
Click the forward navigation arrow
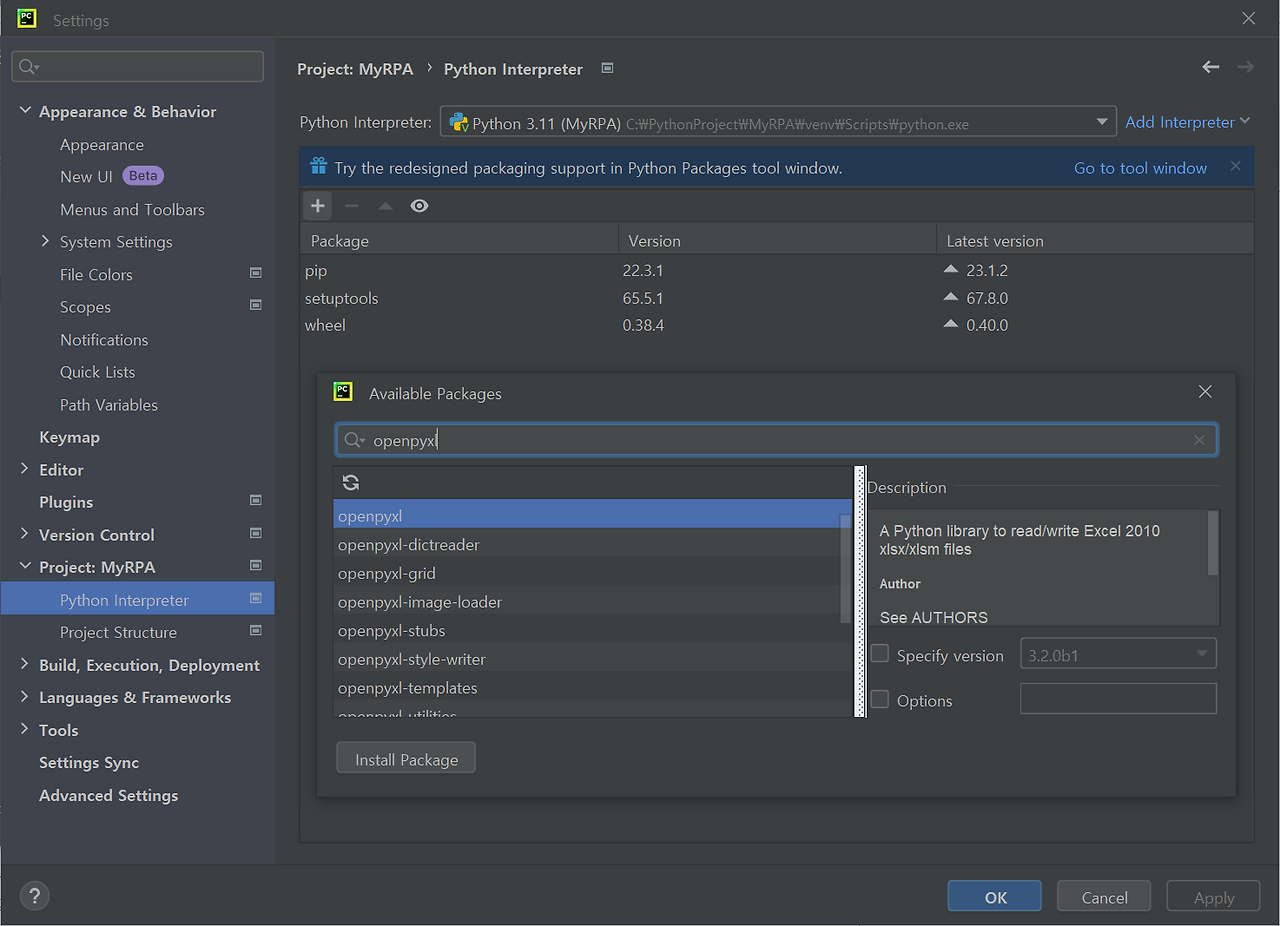point(1245,67)
